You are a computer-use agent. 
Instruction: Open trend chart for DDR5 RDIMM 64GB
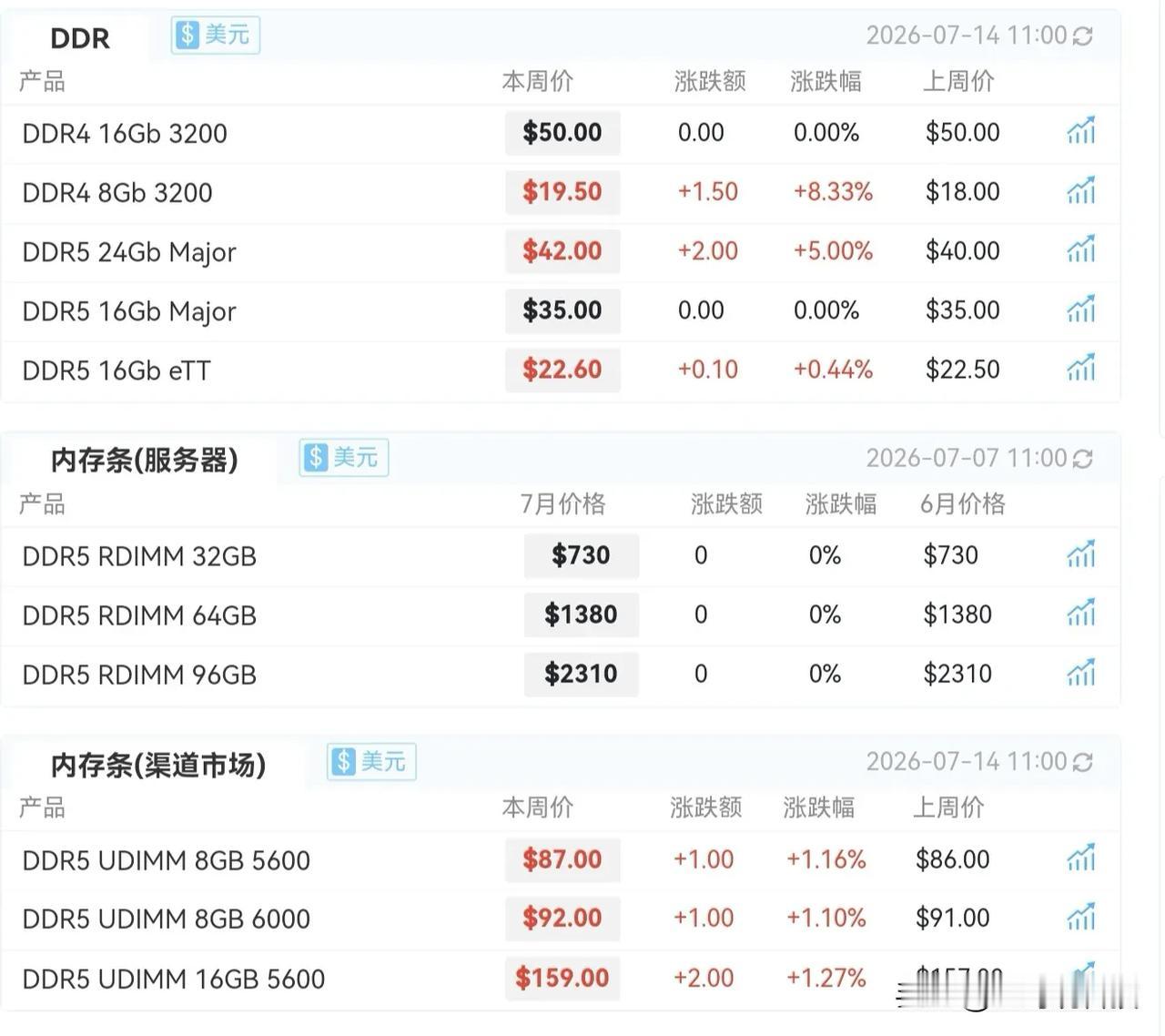(1081, 614)
